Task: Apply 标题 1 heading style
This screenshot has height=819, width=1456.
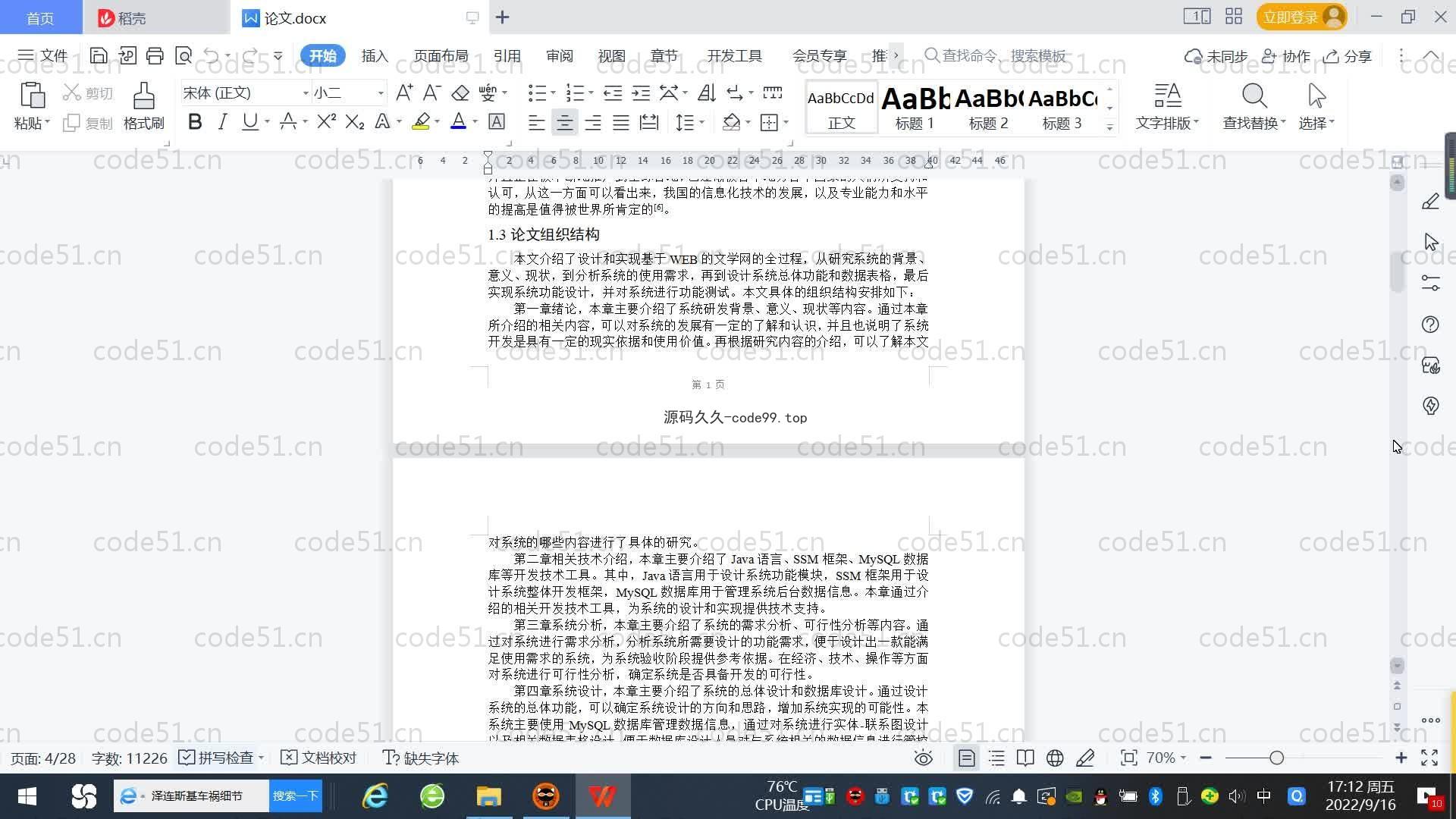Action: (915, 107)
